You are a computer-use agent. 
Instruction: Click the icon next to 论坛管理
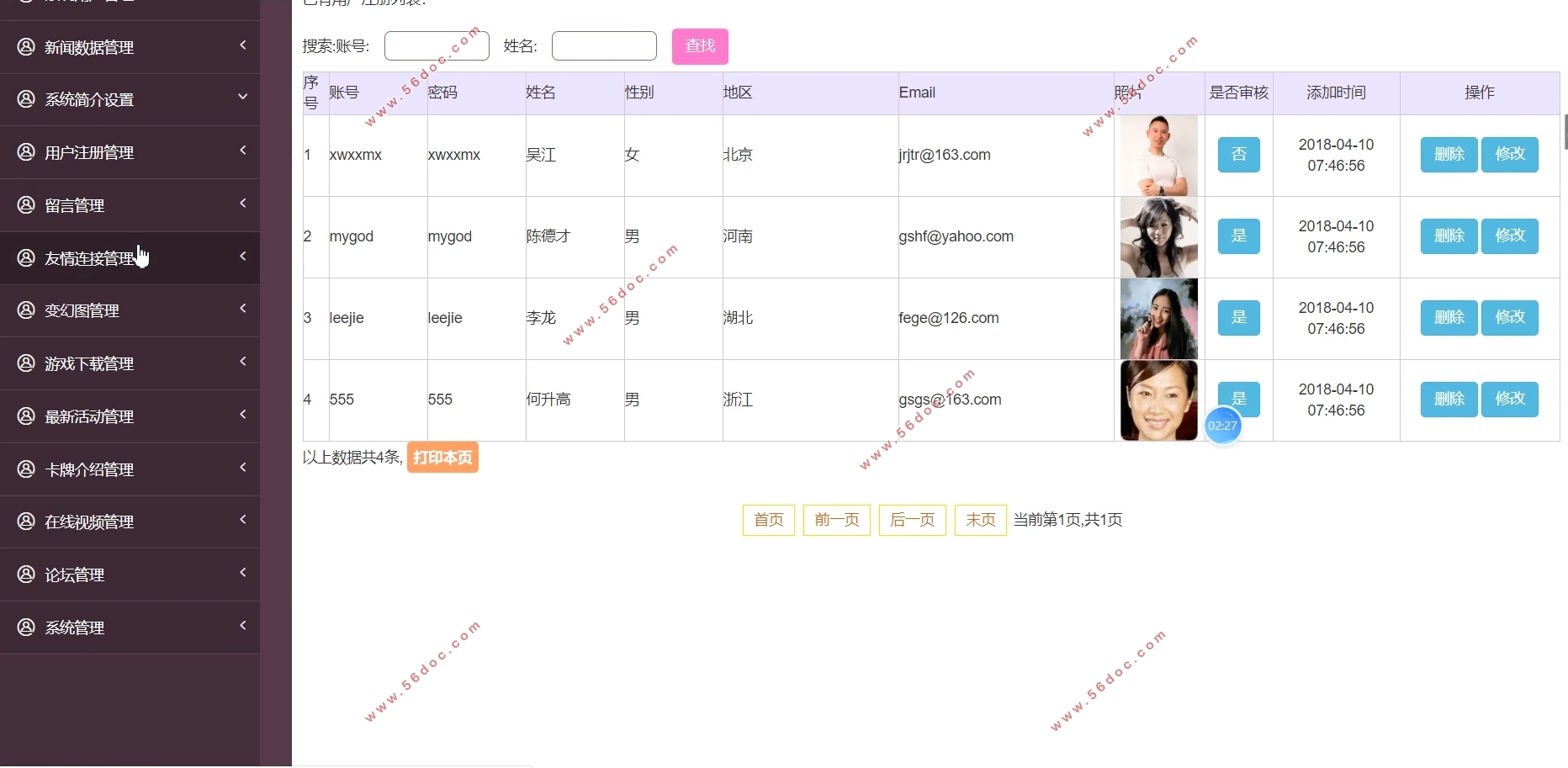click(x=26, y=574)
